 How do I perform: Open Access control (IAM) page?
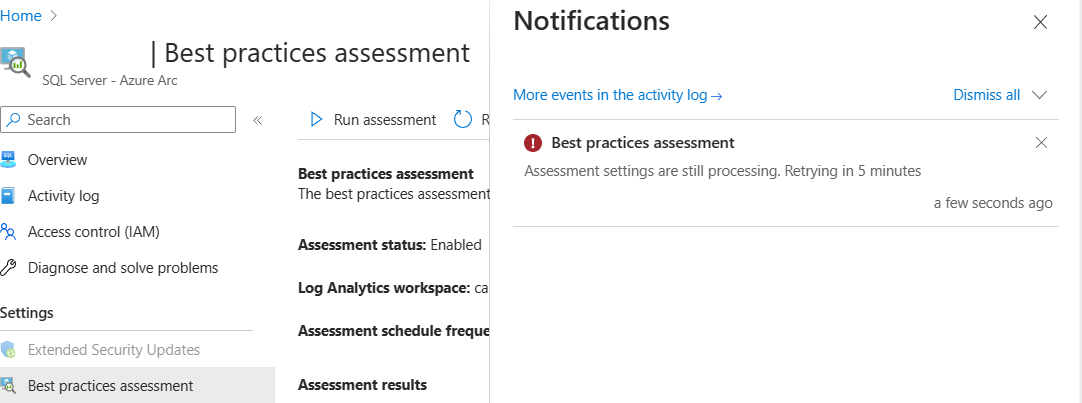click(x=93, y=232)
